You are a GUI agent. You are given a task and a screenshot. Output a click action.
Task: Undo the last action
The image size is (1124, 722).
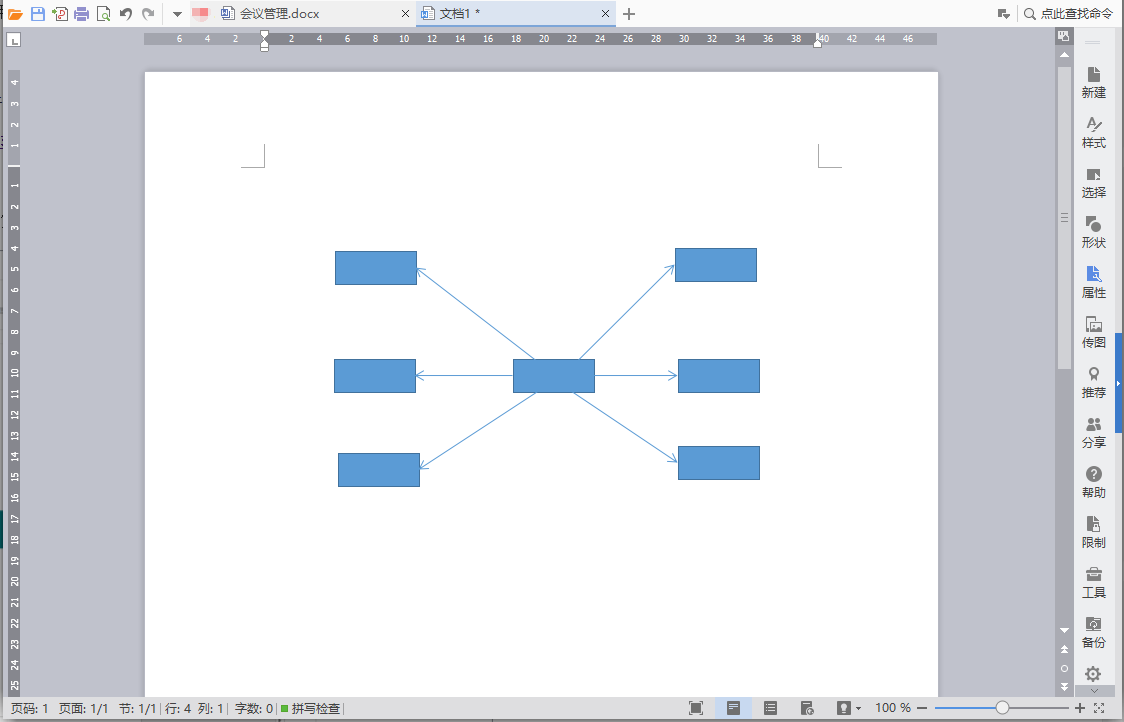click(126, 14)
